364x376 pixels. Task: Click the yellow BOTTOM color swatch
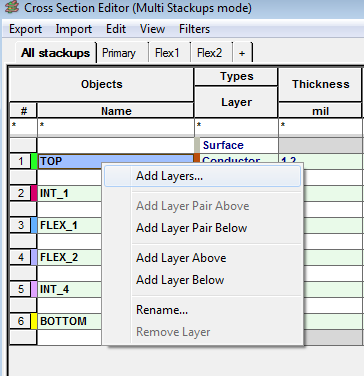(34, 321)
